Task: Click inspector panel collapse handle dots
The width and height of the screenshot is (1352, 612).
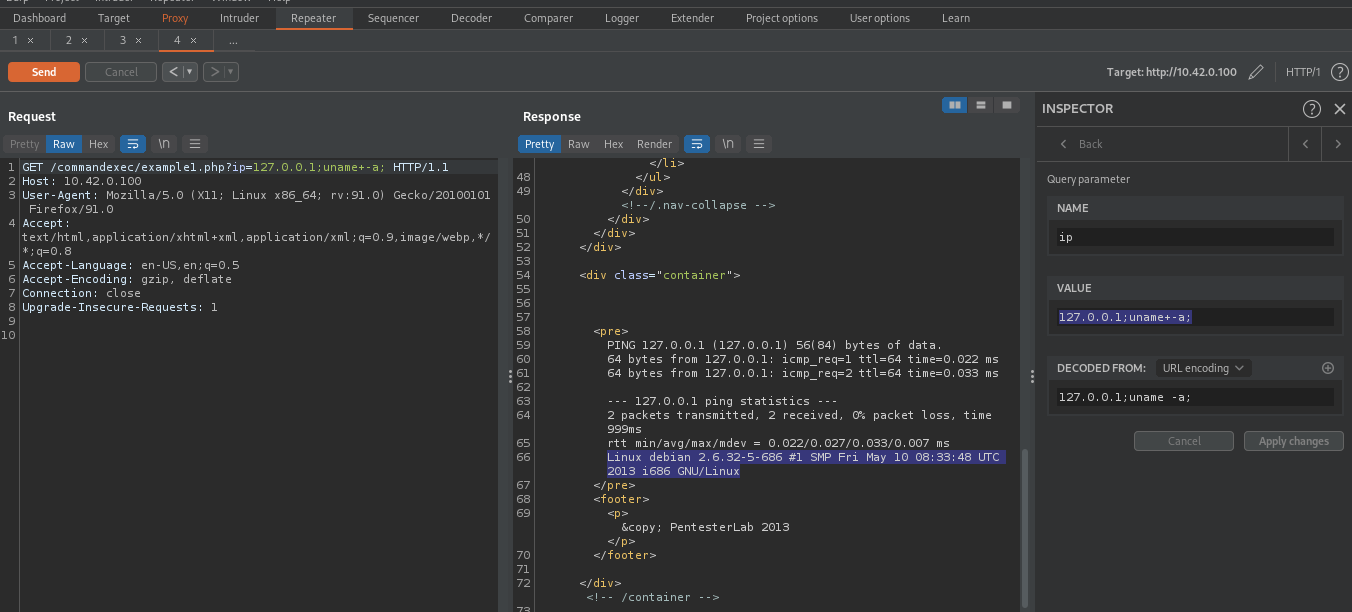Action: 1032,376
